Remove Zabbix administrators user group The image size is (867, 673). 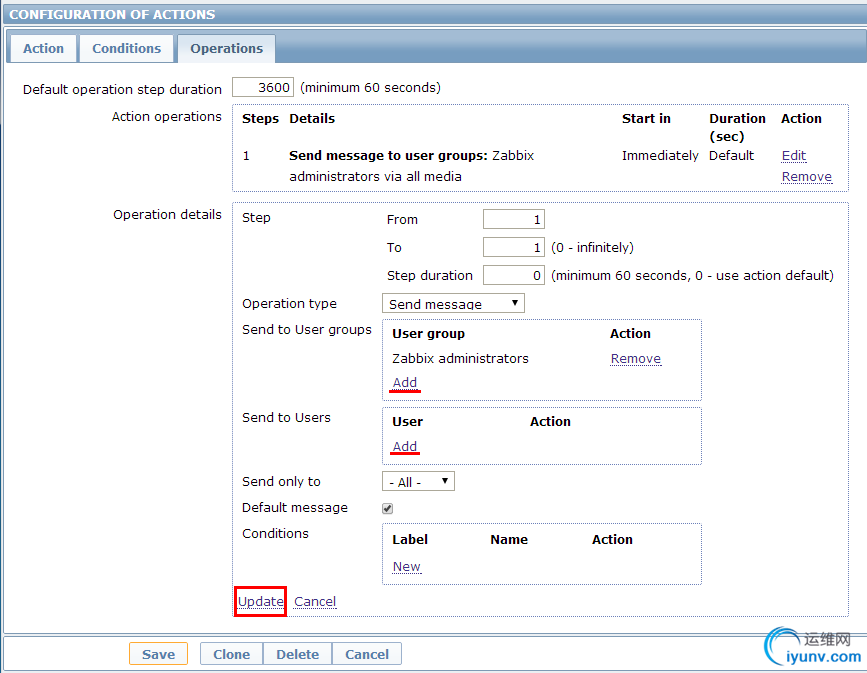[x=635, y=359]
